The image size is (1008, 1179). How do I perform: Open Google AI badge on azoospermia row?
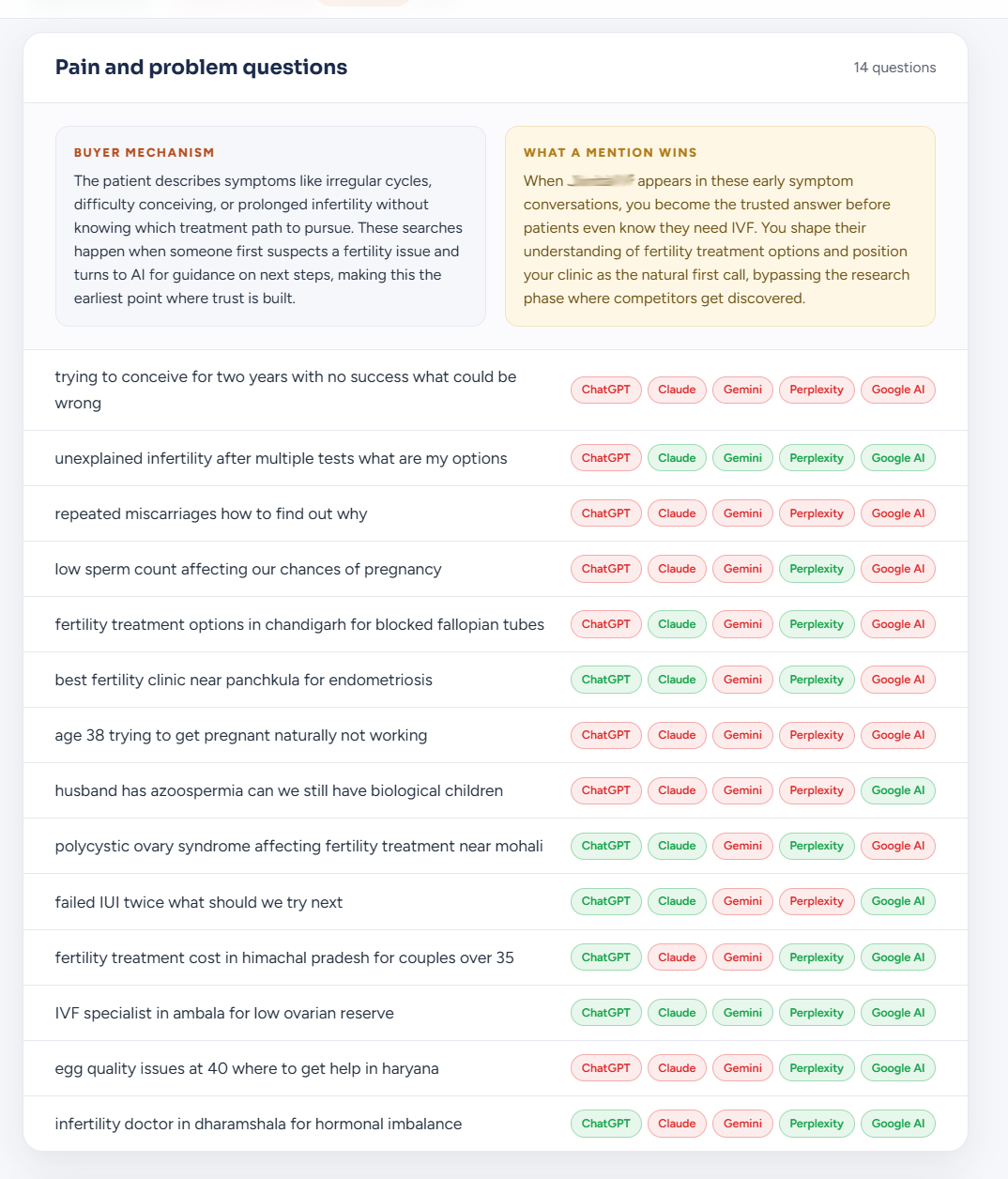[898, 790]
